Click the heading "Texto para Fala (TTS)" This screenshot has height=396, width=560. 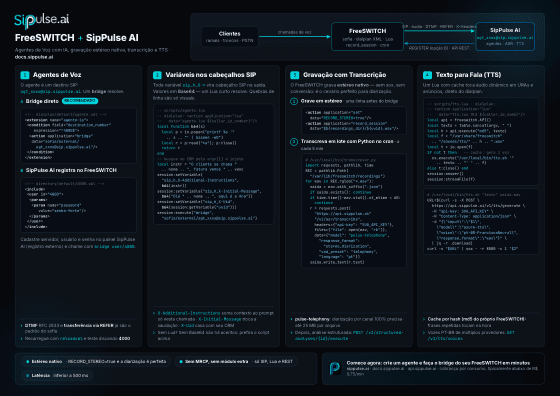coord(468,75)
